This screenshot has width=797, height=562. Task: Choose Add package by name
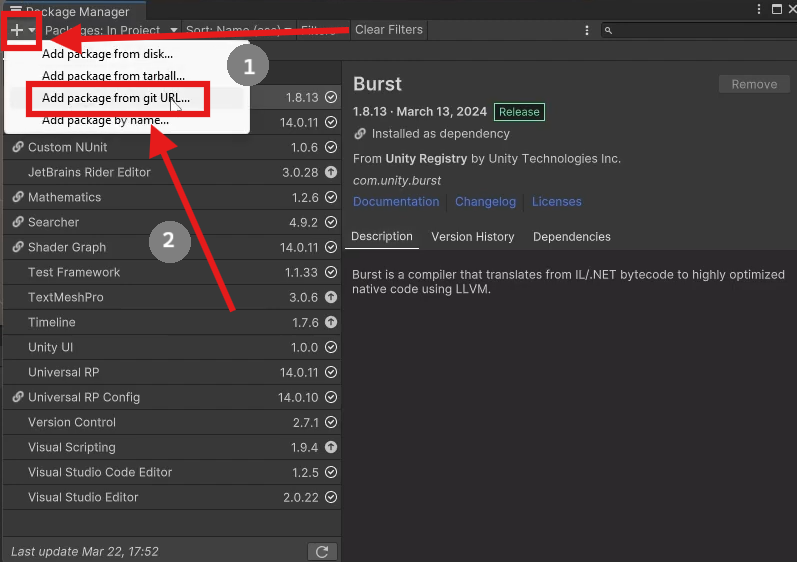pos(105,120)
